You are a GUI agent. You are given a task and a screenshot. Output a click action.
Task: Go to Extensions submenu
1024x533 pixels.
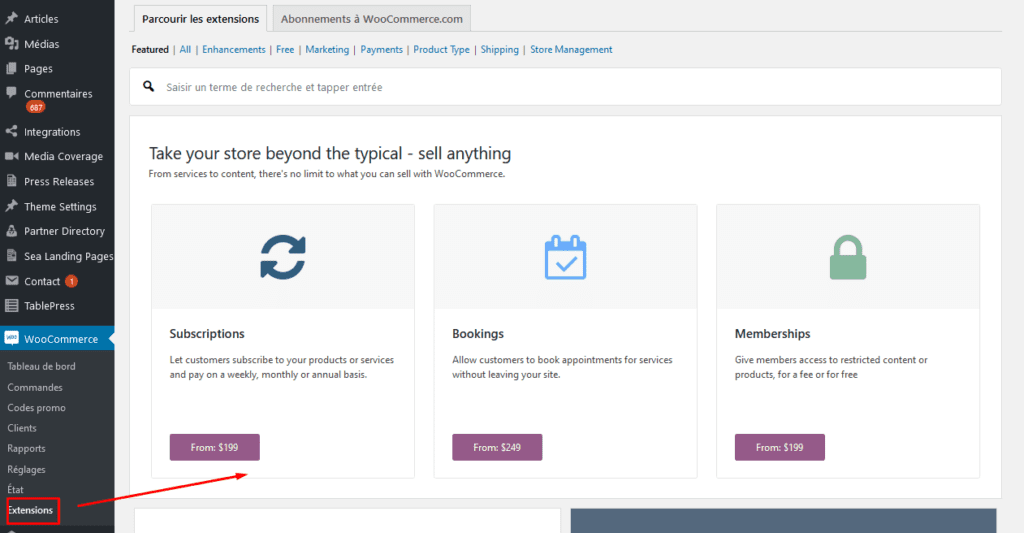pos(31,510)
